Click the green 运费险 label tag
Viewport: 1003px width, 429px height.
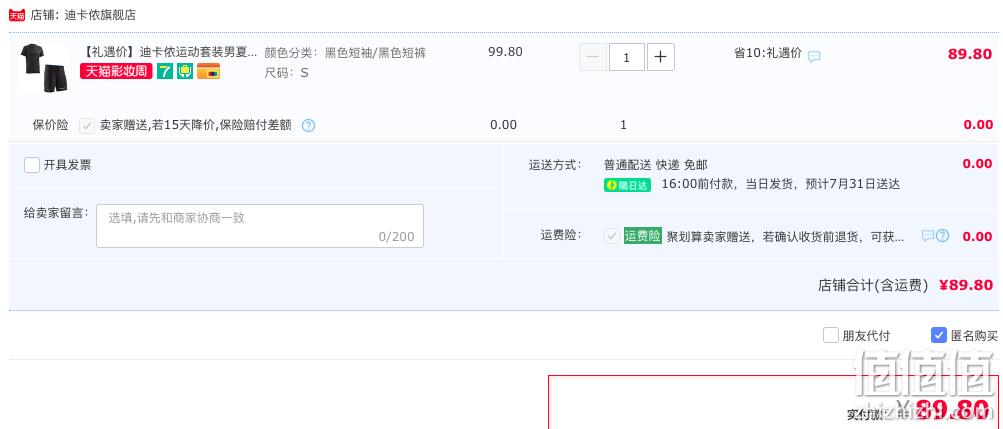pos(643,236)
